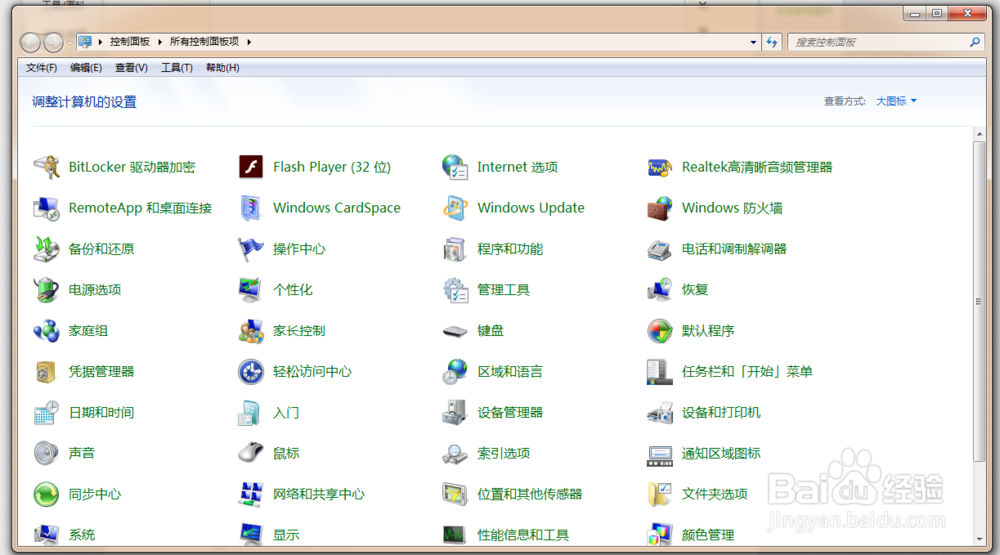Viewport: 1000px width, 555px height.
Task: Click 入门 link text
Action: pyautogui.click(x=286, y=412)
